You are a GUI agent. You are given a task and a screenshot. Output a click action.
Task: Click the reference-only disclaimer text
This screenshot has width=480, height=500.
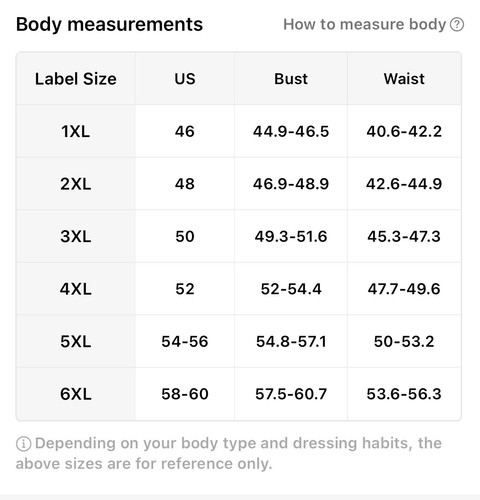coord(229,453)
